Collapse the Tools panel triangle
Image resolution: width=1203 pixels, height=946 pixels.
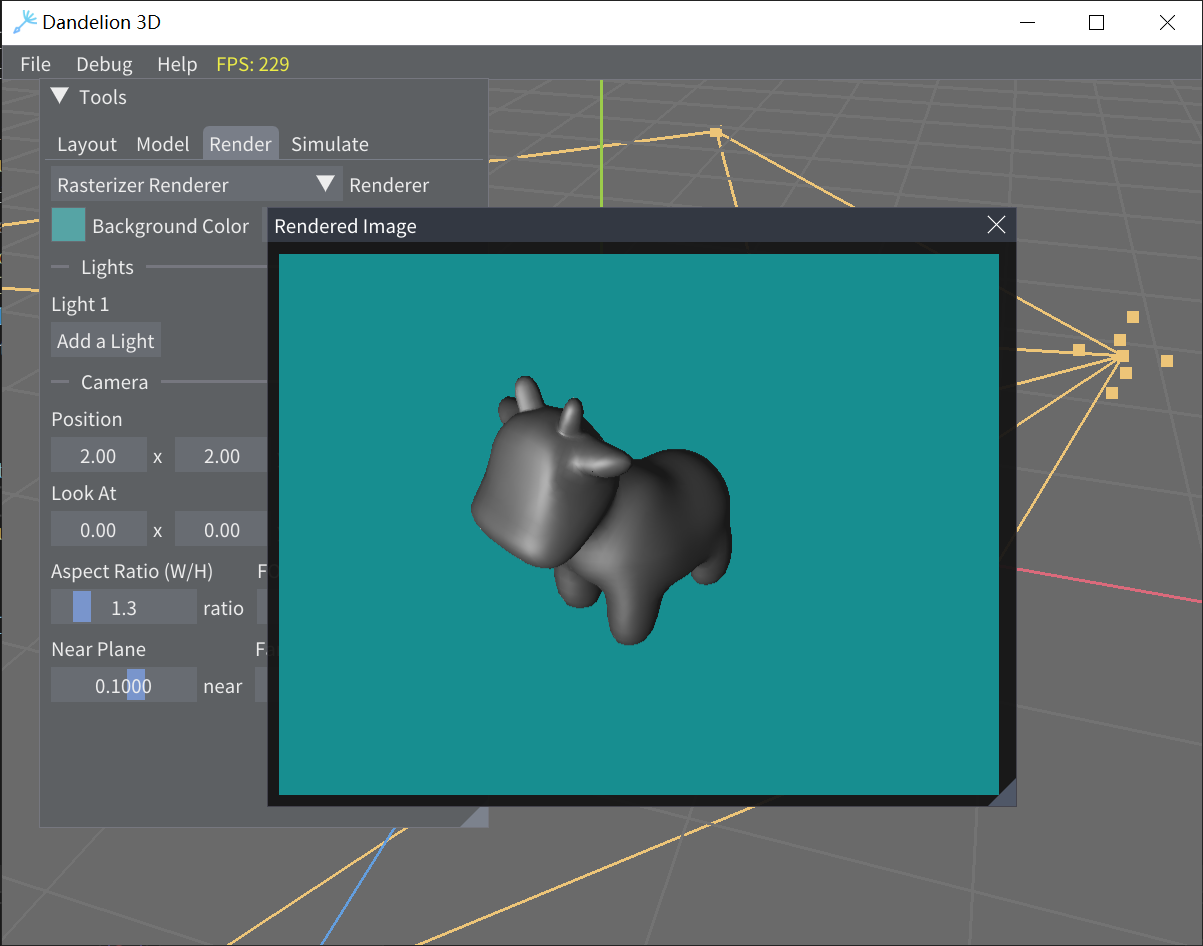pyautogui.click(x=60, y=97)
